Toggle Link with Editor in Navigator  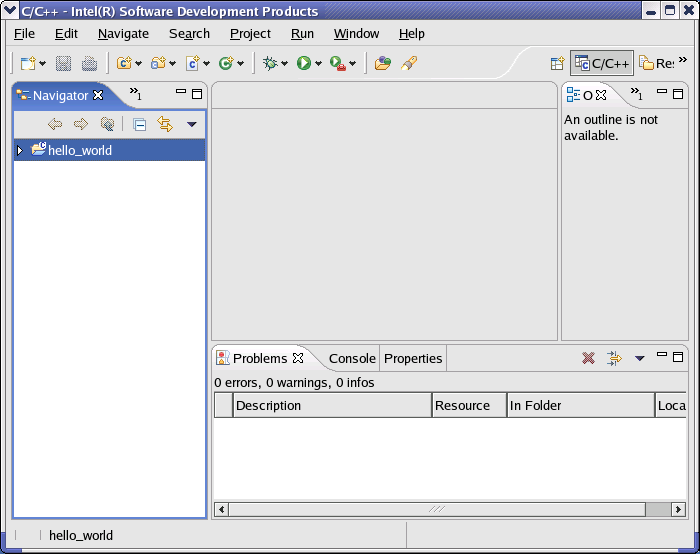click(x=165, y=124)
